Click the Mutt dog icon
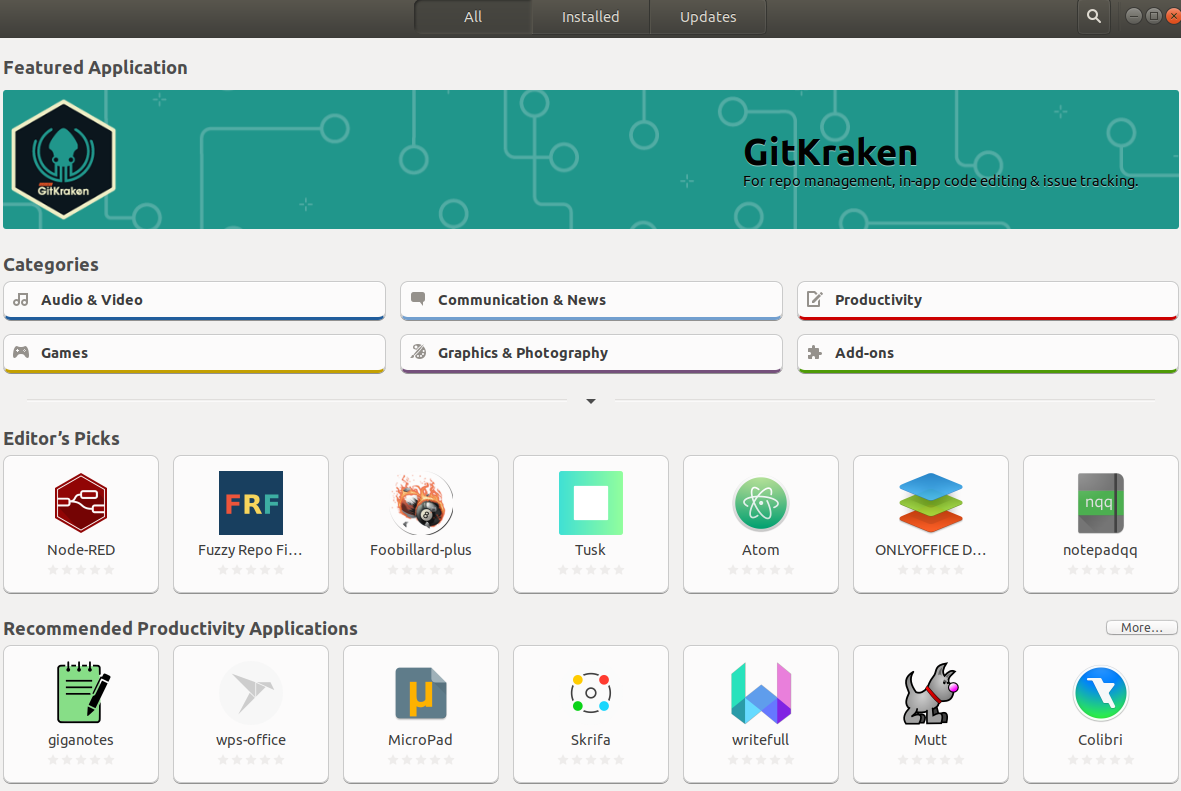 point(931,692)
